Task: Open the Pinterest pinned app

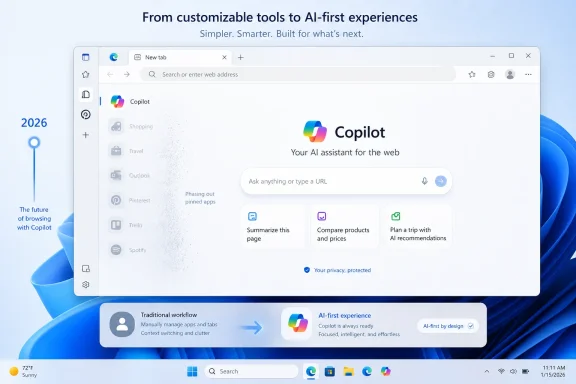Action: pyautogui.click(x=130, y=200)
